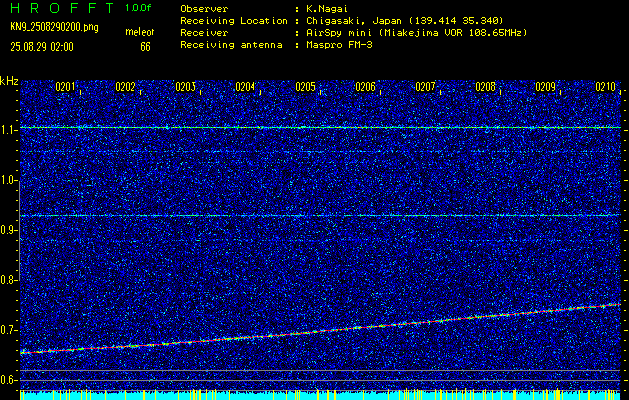
Task: Click the 0209 time marker
Action: (546, 87)
